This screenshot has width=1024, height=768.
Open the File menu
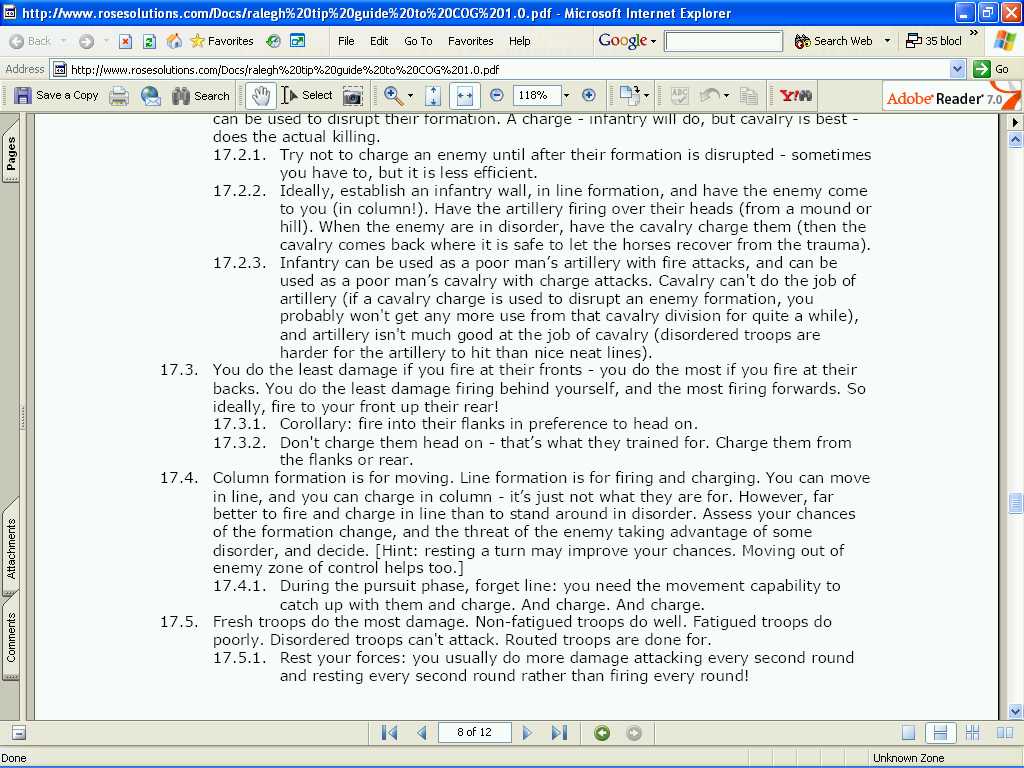346,41
